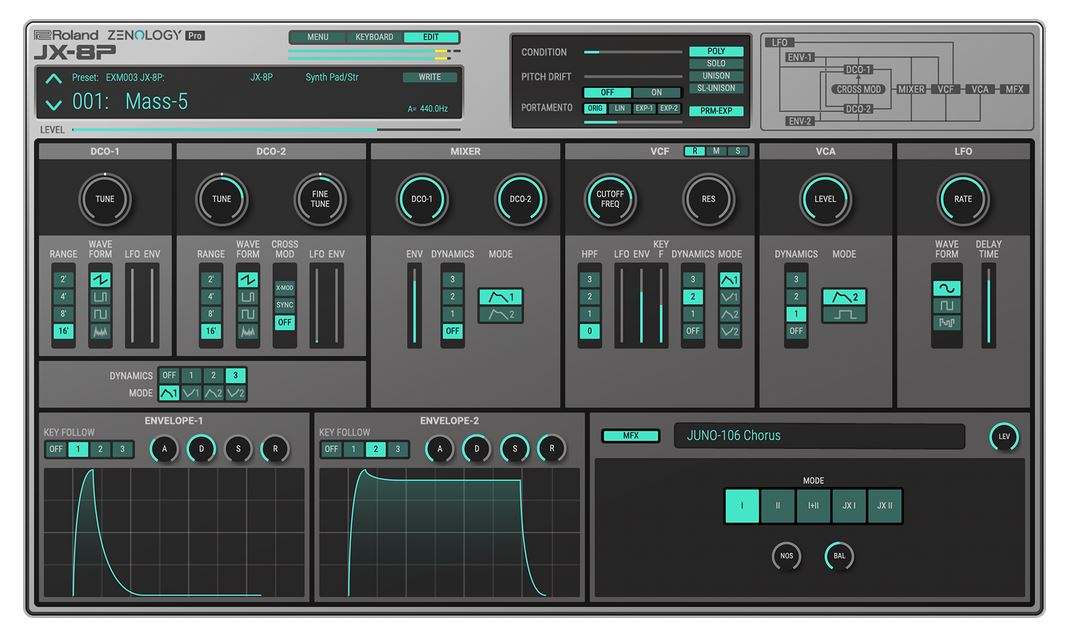This screenshot has height=636, width=1070.
Task: Pick random waveform in LFO section
Action: click(x=946, y=323)
